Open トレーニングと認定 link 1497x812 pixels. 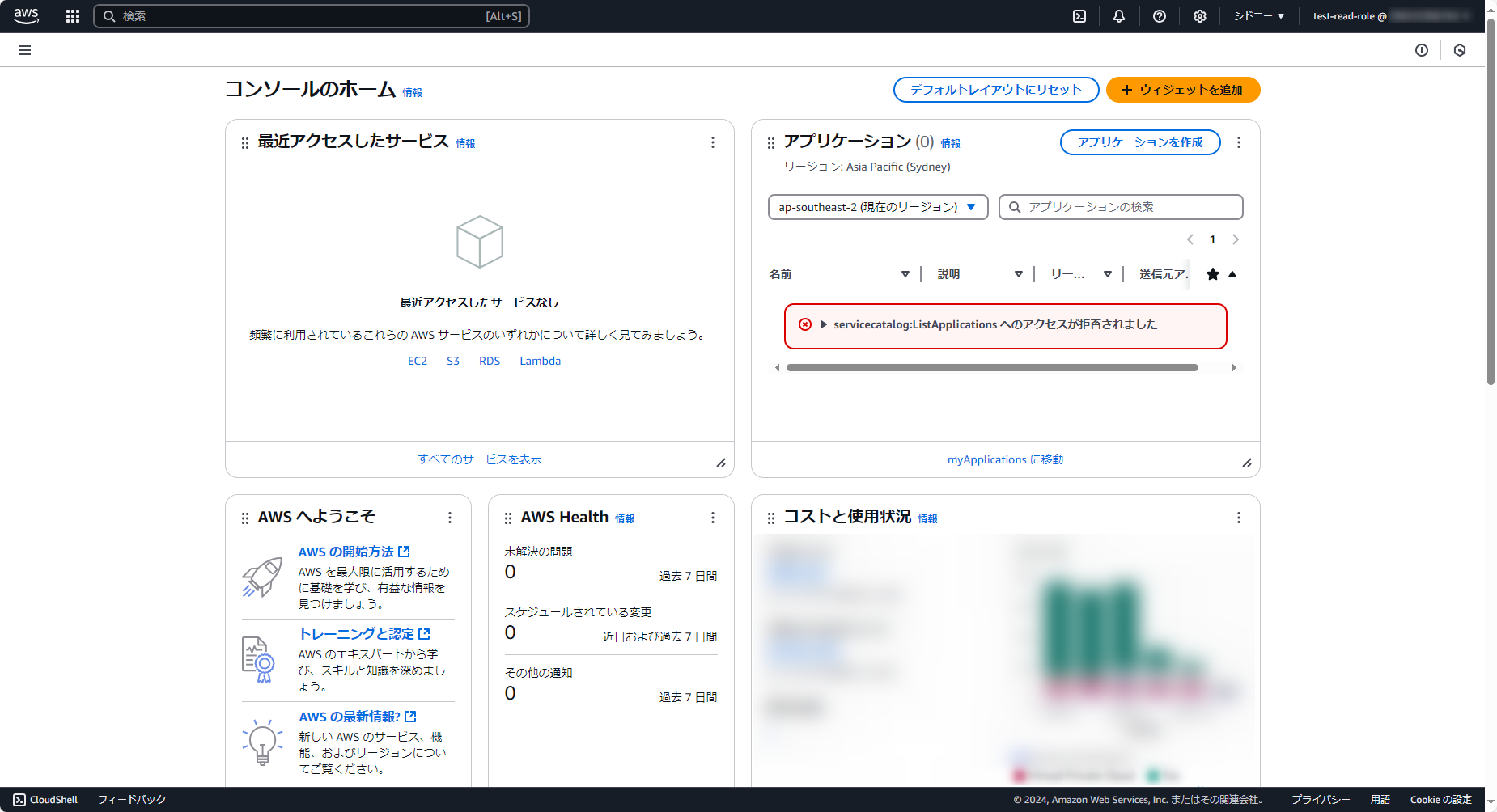(365, 634)
